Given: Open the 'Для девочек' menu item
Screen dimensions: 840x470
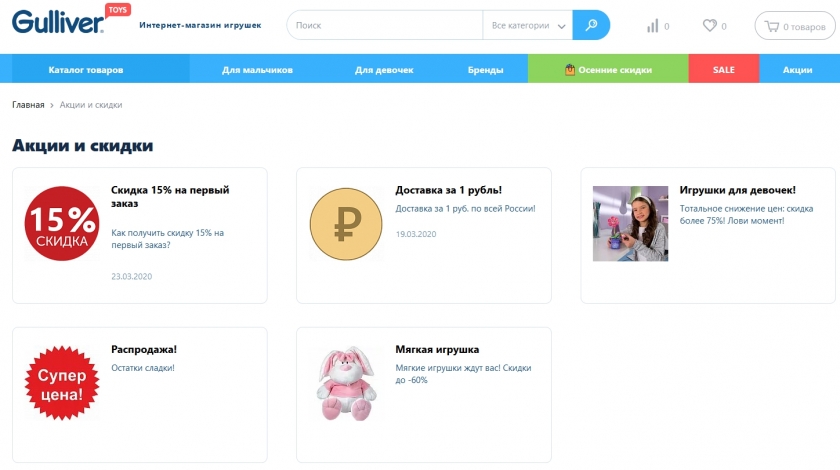Looking at the screenshot, I should (384, 70).
